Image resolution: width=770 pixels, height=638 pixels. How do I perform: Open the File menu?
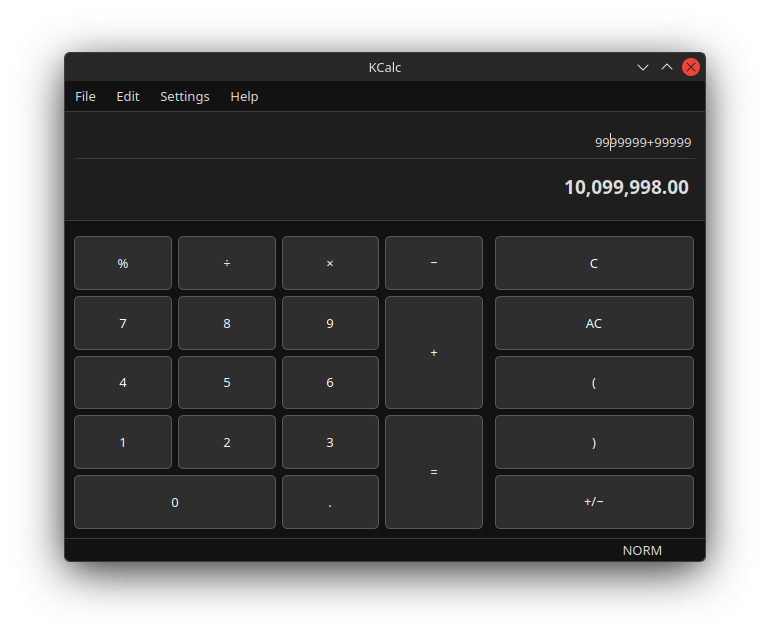85,96
